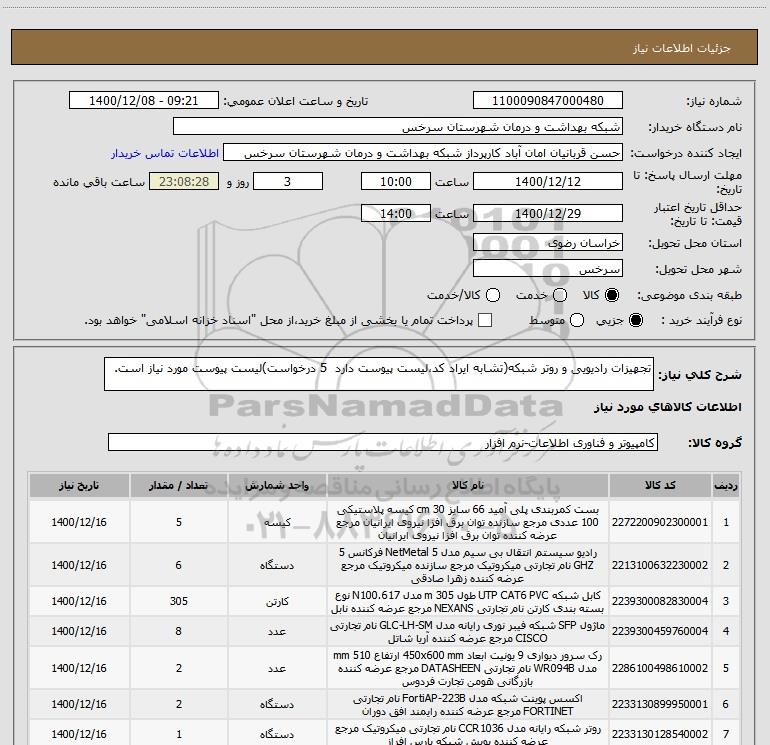Click the delivery province field خراسان رضوی
The width and height of the screenshot is (770, 745).
point(548,243)
